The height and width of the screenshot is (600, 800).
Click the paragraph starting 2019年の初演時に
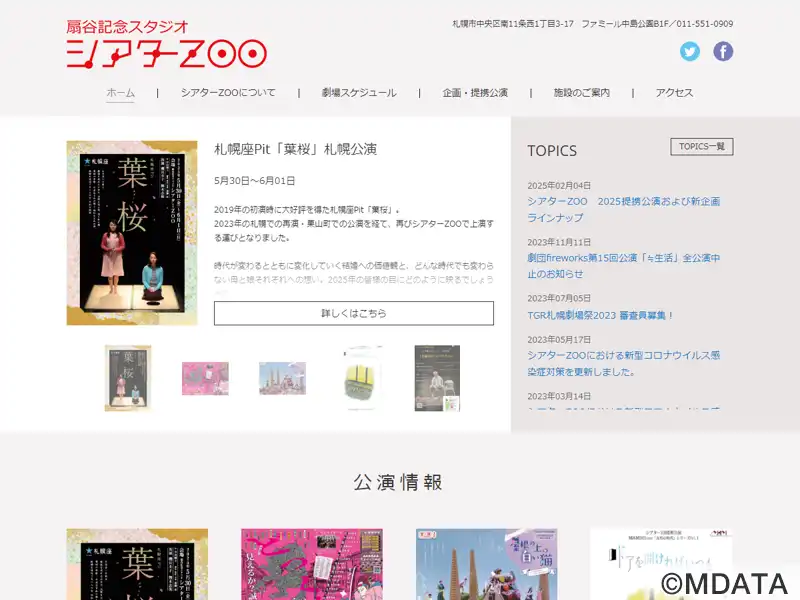coord(354,223)
